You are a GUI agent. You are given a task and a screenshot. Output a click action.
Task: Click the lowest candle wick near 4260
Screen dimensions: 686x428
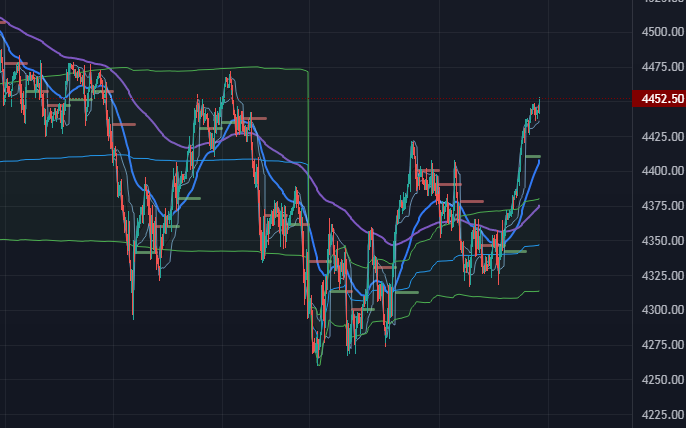point(318,359)
